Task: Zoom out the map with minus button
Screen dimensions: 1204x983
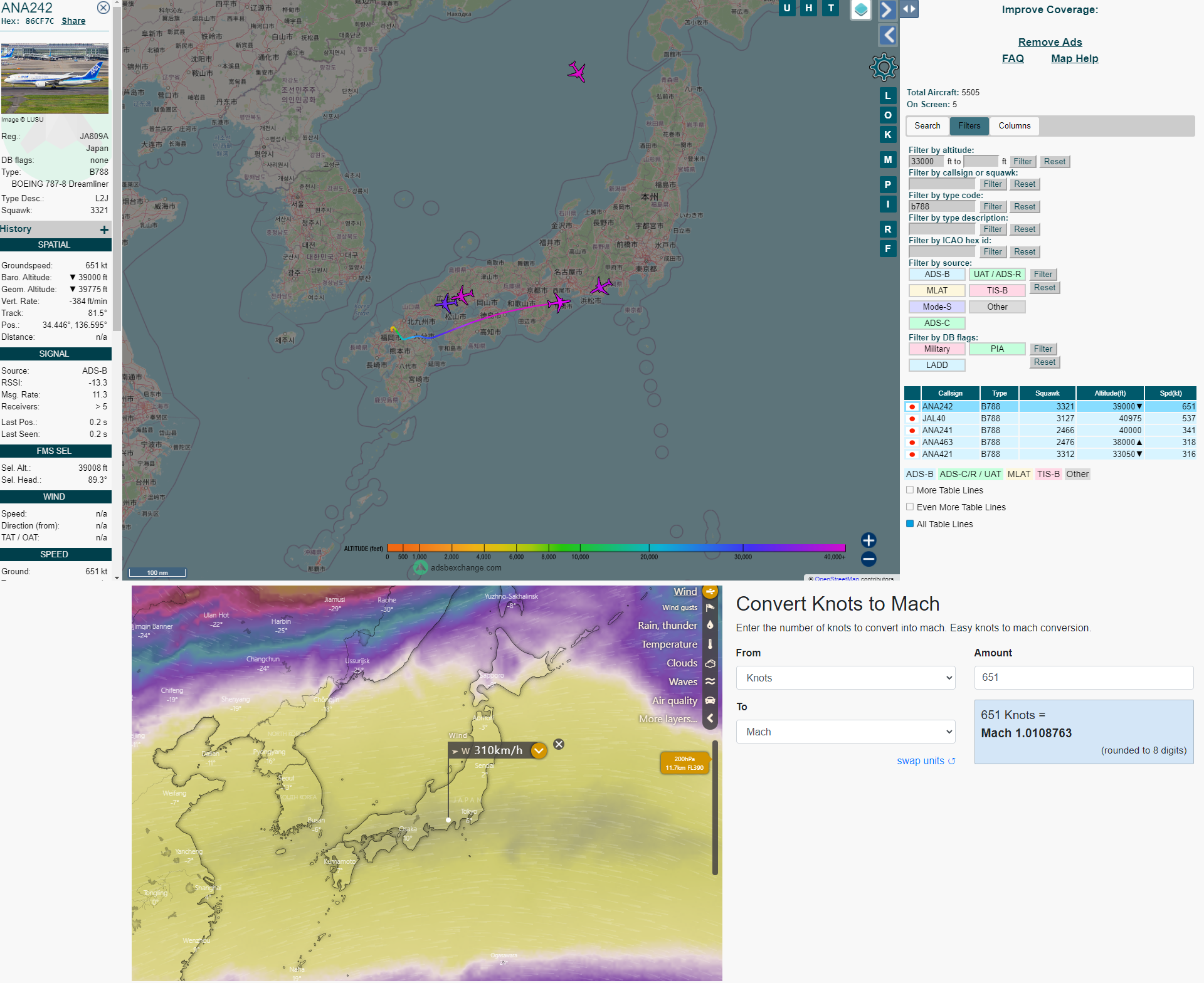Action: [x=869, y=559]
